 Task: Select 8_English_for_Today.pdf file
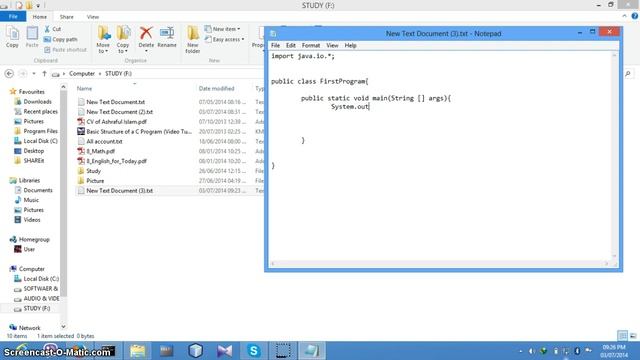pos(116,161)
